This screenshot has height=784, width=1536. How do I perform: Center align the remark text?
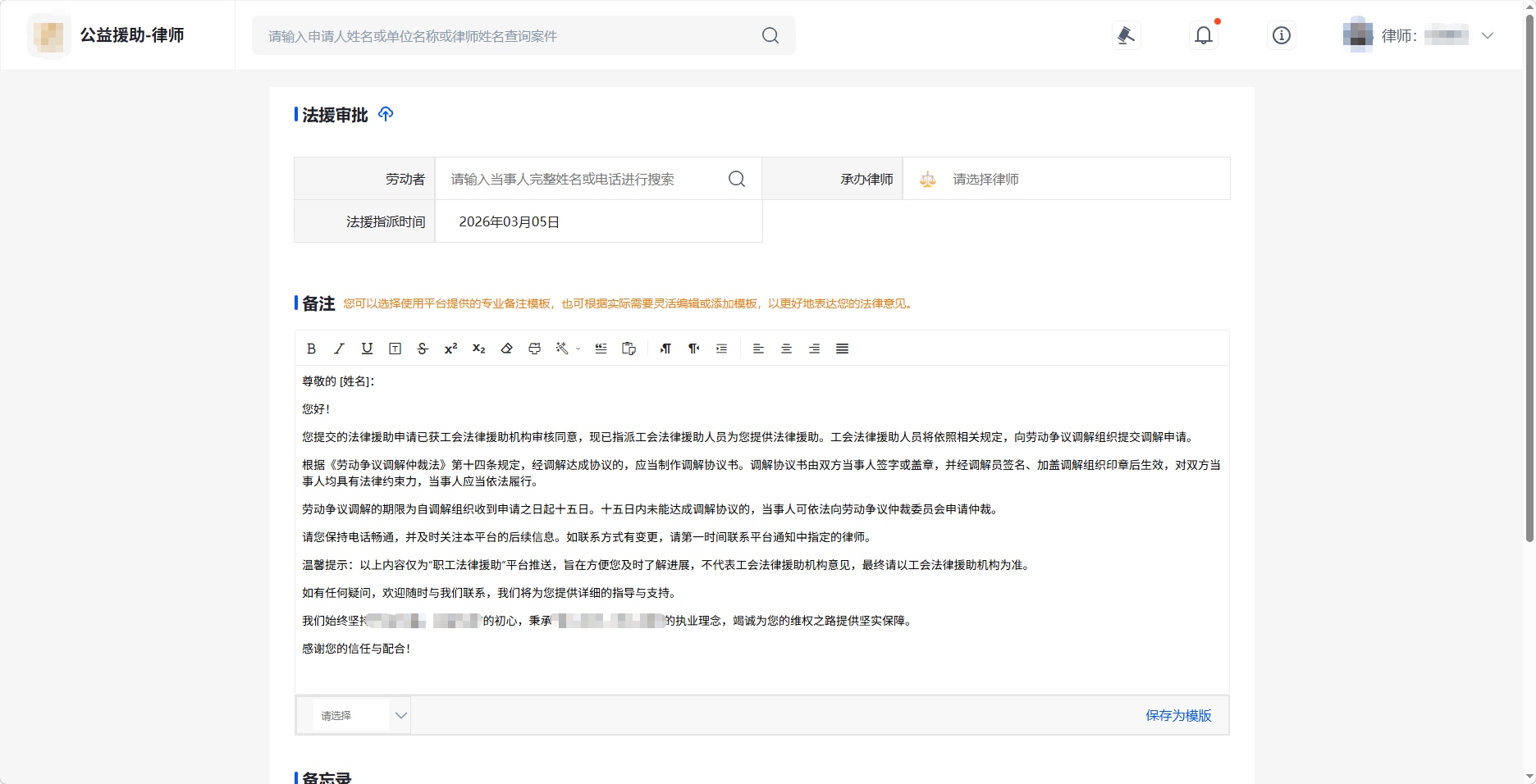[786, 349]
